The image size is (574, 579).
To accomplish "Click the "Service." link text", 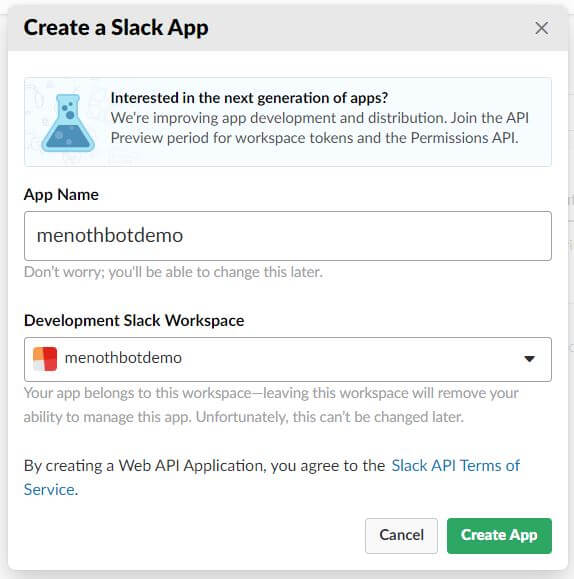I will coord(51,490).
